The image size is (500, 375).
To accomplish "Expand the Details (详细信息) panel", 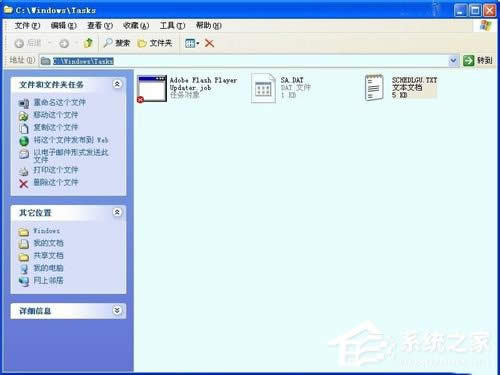I will (117, 310).
